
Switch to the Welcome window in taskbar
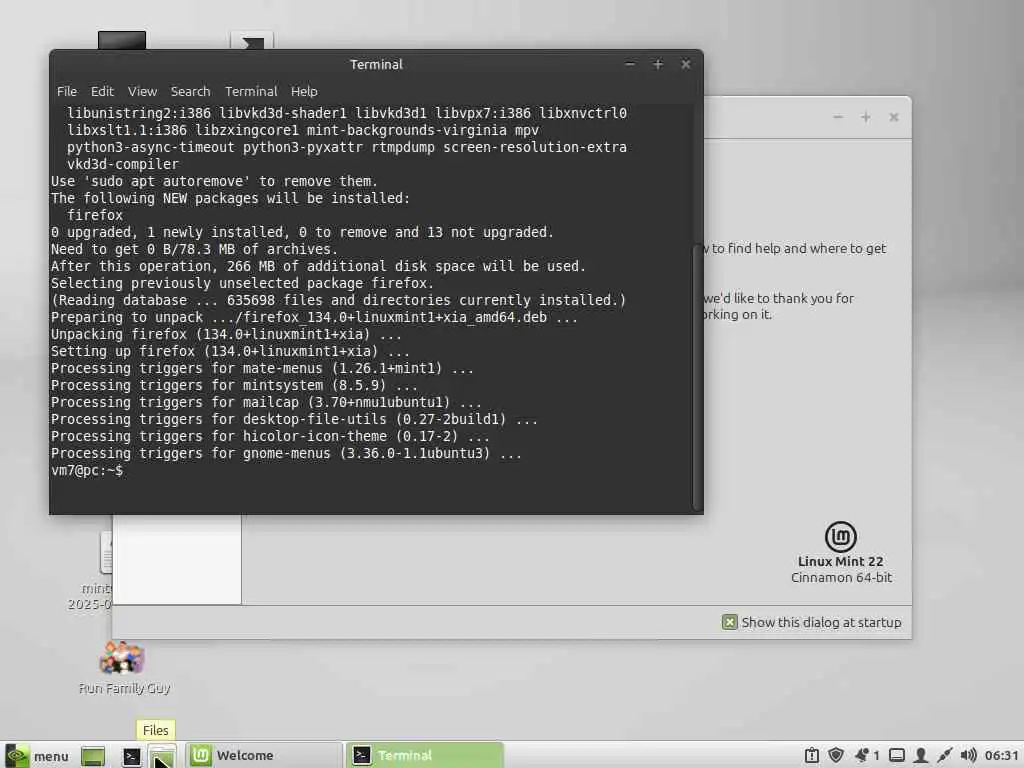pyautogui.click(x=264, y=756)
